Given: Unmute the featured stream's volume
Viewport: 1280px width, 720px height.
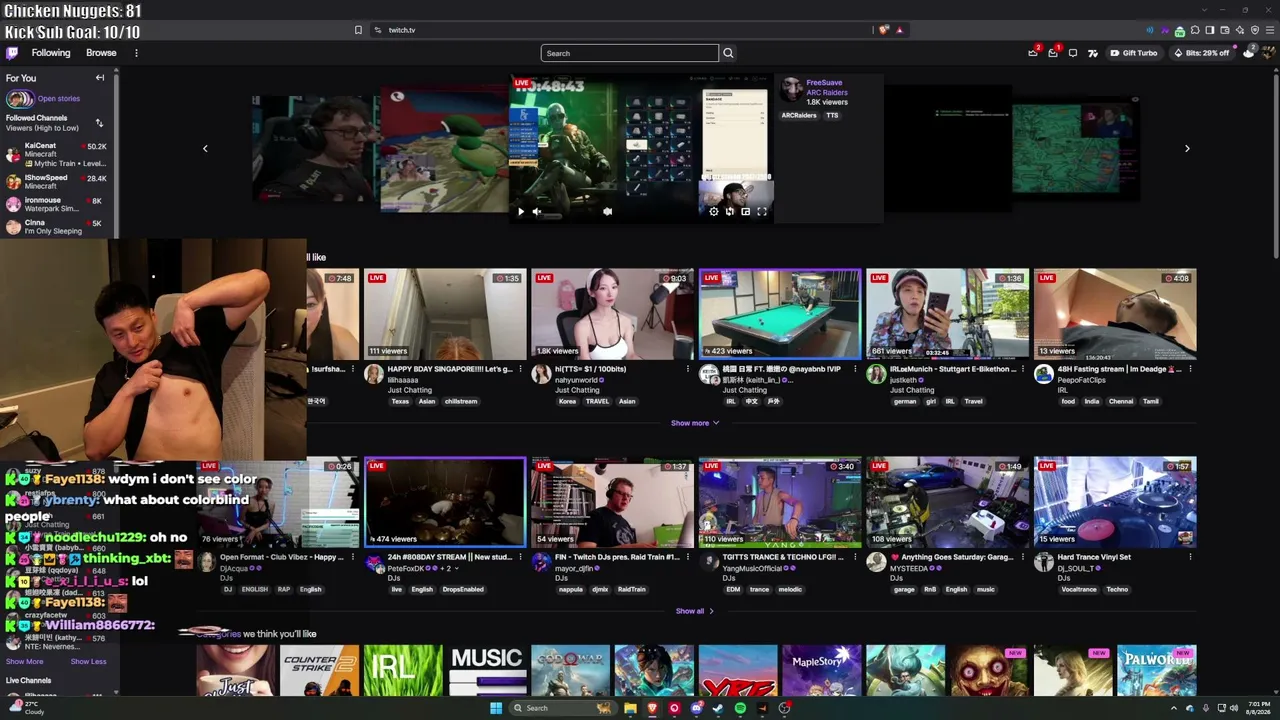Looking at the screenshot, I should coord(537,211).
